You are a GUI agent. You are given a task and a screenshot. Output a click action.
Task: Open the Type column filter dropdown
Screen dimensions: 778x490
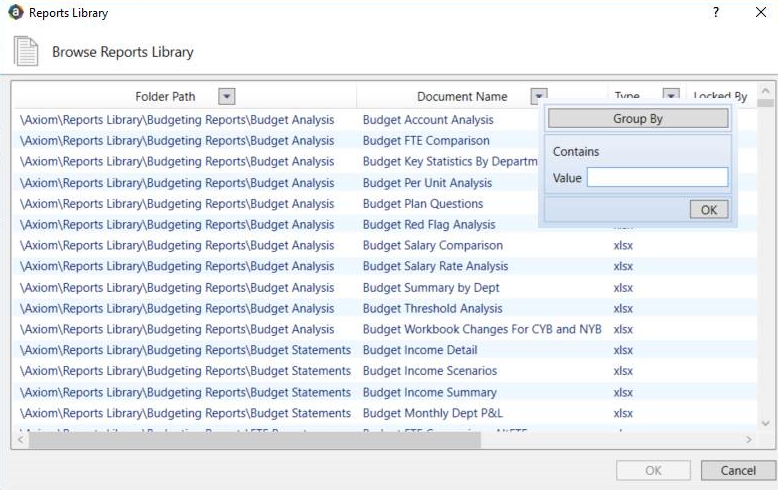(671, 97)
